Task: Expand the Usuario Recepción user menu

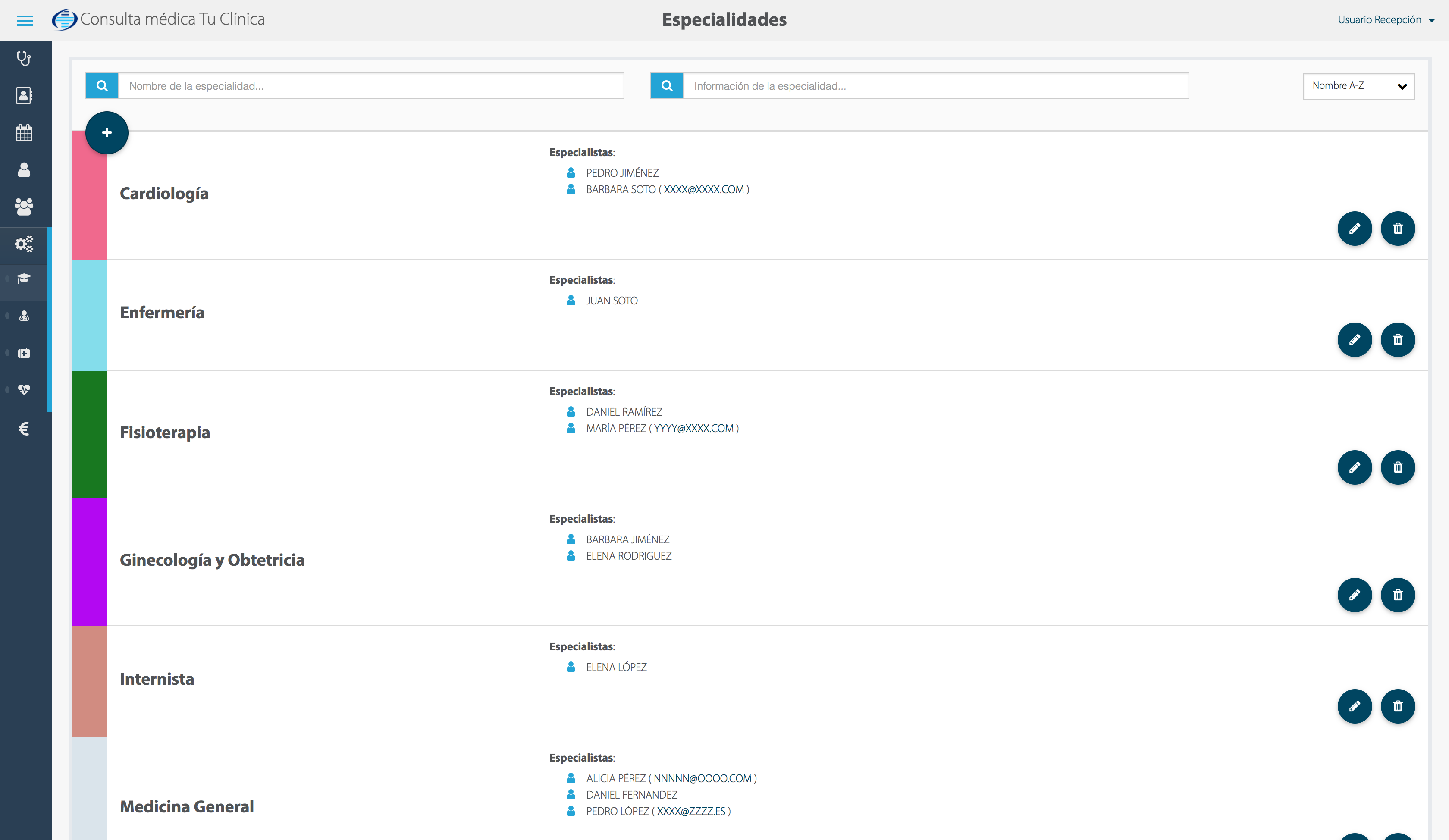Action: (x=1386, y=19)
